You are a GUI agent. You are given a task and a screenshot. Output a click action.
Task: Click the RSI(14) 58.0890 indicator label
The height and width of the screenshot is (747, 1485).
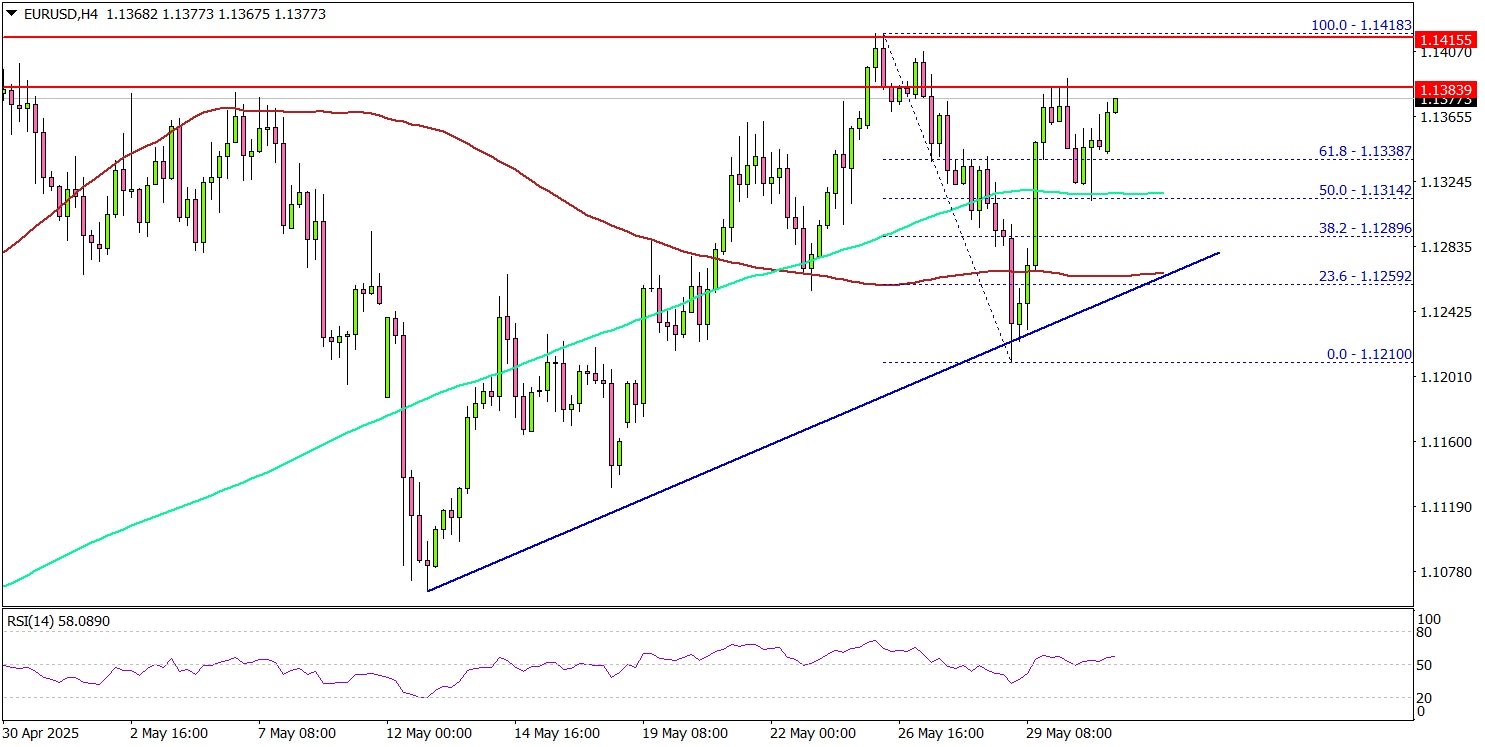(58, 621)
